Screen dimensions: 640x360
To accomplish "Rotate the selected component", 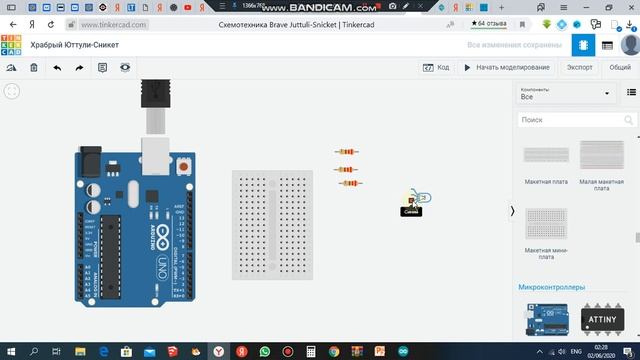I will coord(11,68).
